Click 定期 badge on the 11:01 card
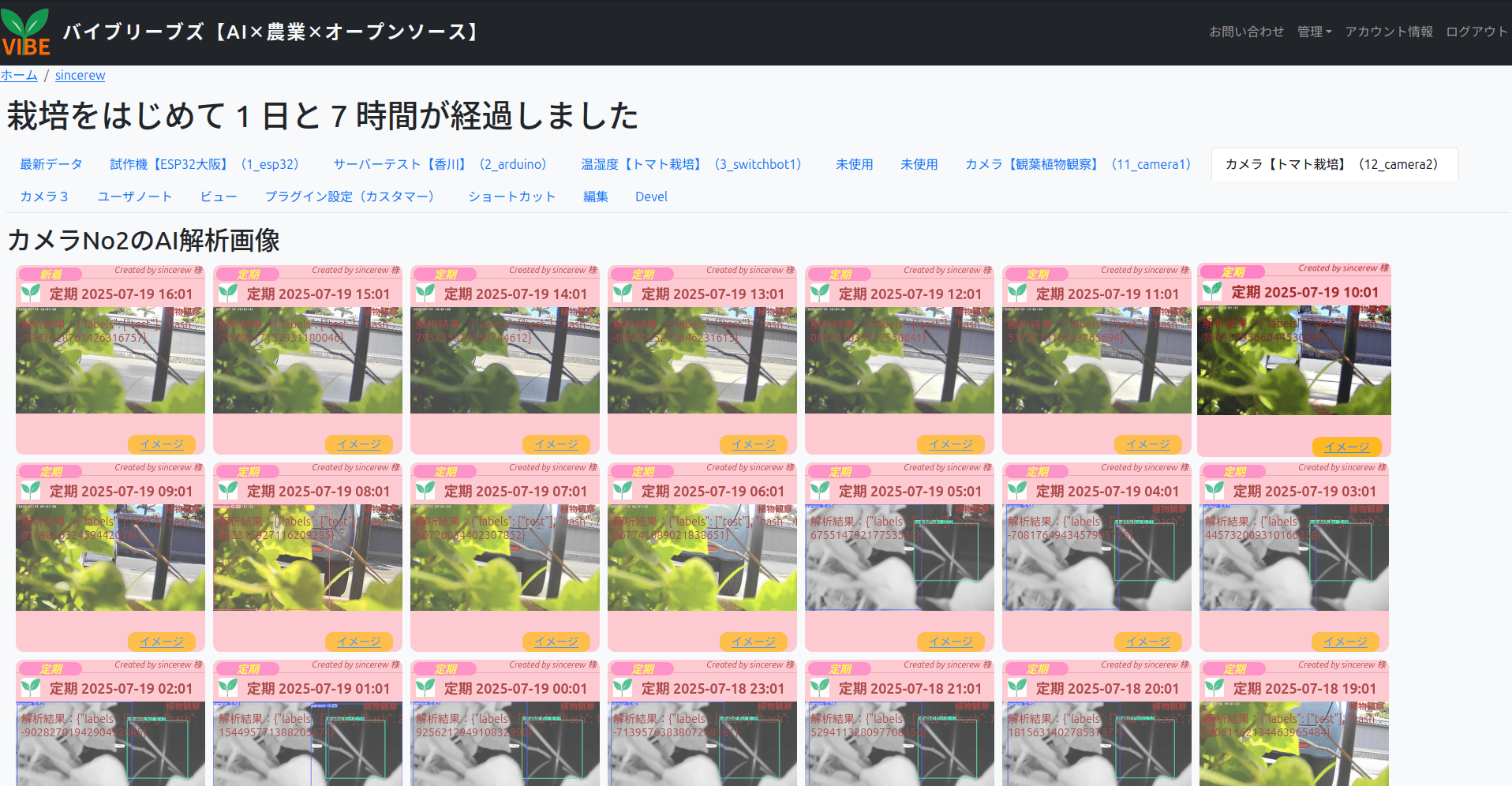Viewport: 1512px width, 786px height. pos(1037,275)
